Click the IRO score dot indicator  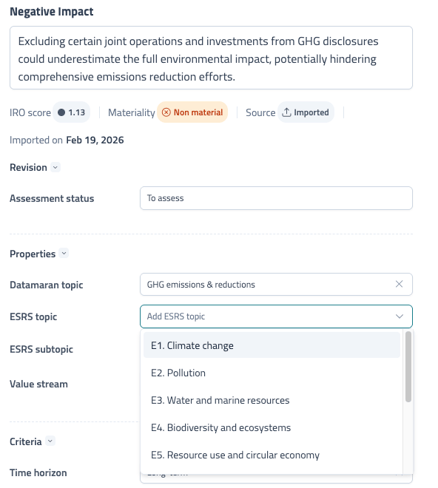click(x=61, y=112)
